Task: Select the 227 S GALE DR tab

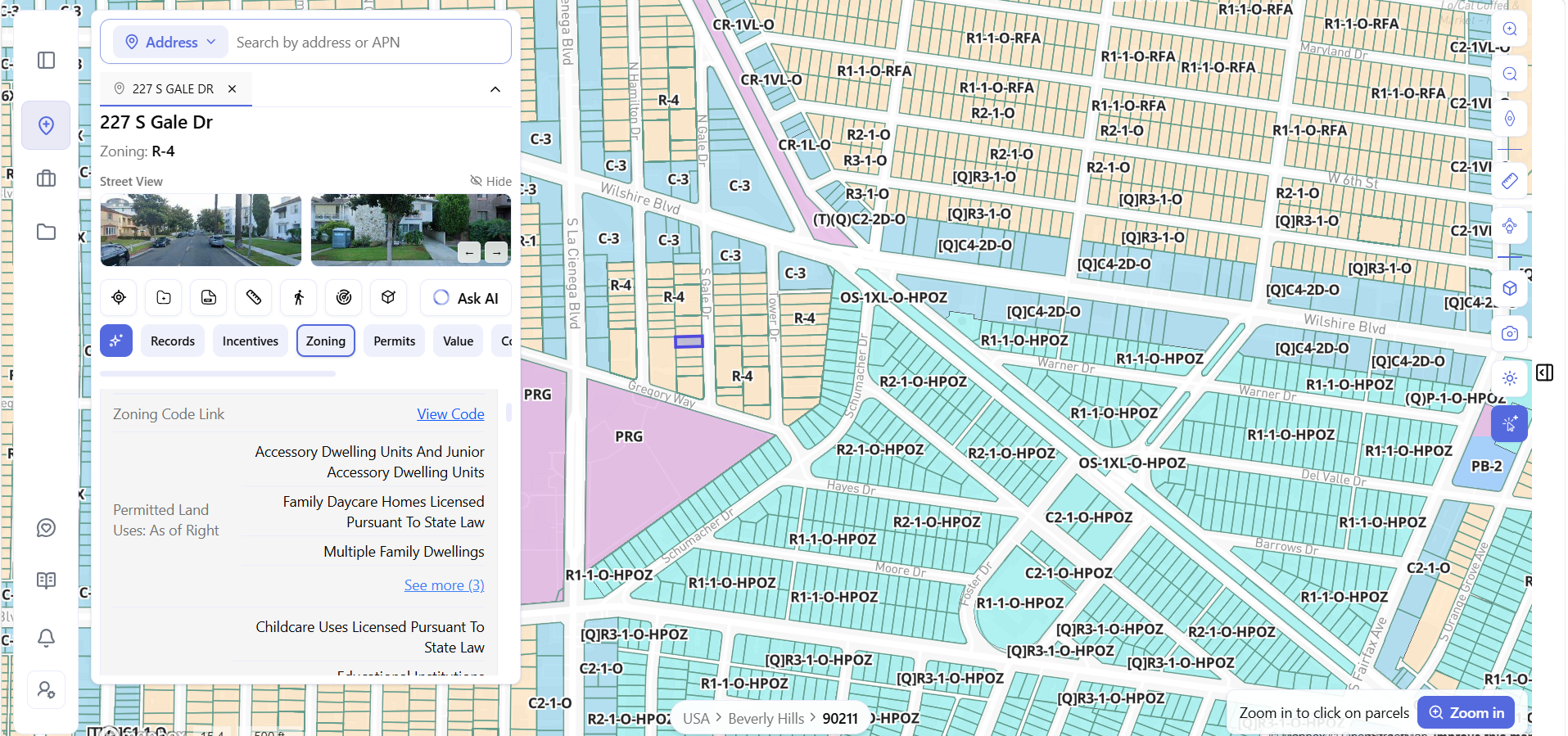Action: point(173,88)
